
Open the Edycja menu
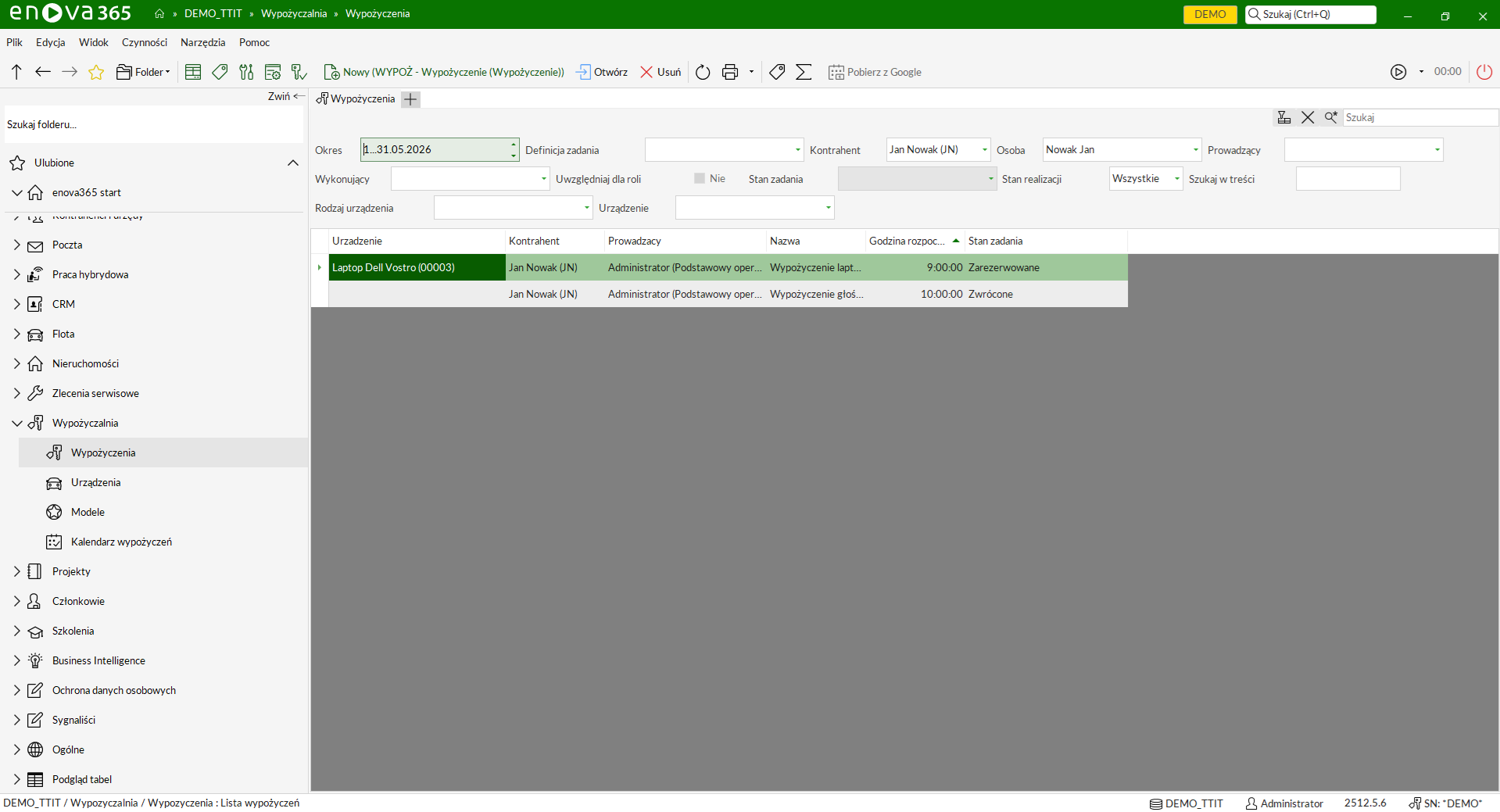[50, 43]
